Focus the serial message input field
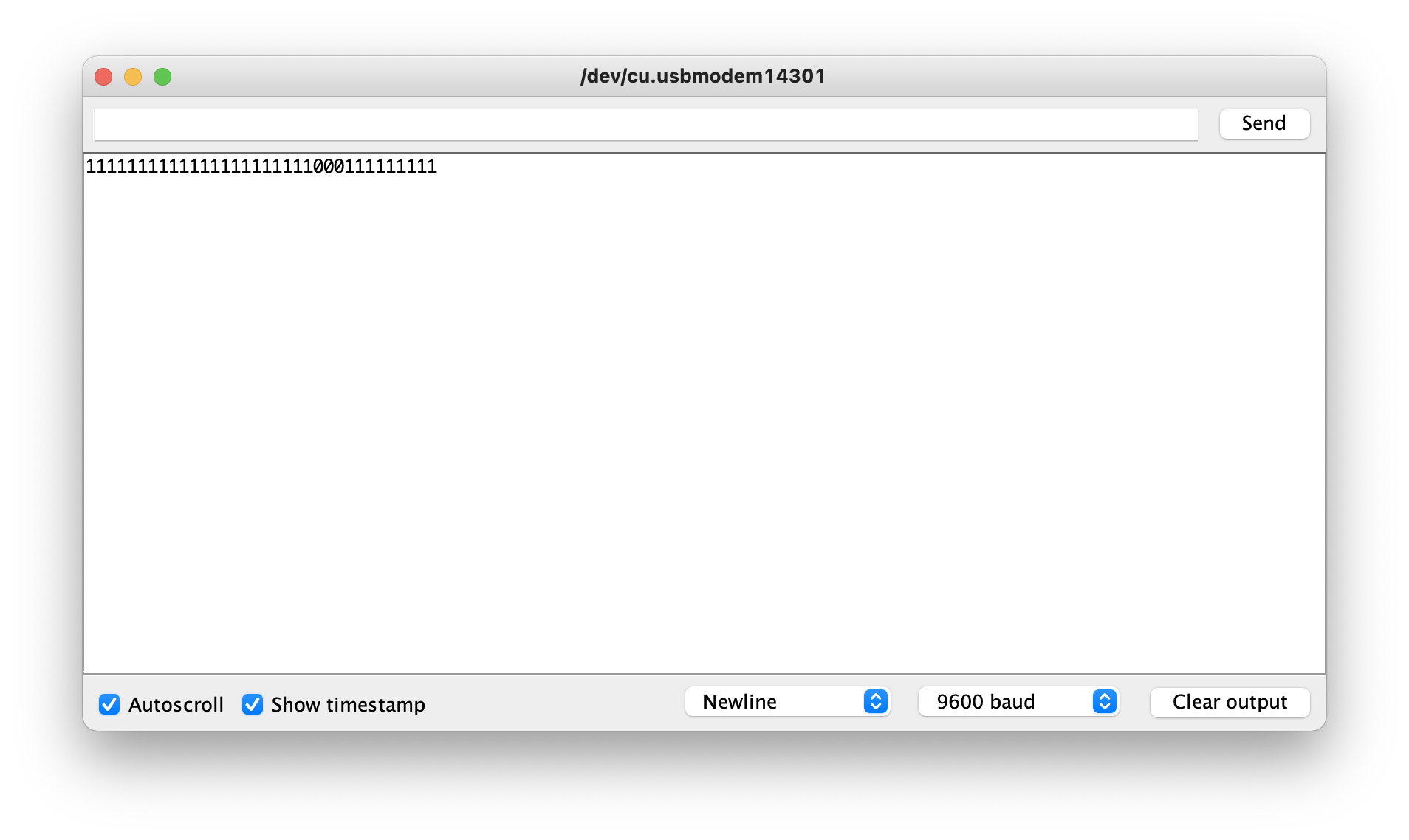The image size is (1409, 840). tap(645, 124)
